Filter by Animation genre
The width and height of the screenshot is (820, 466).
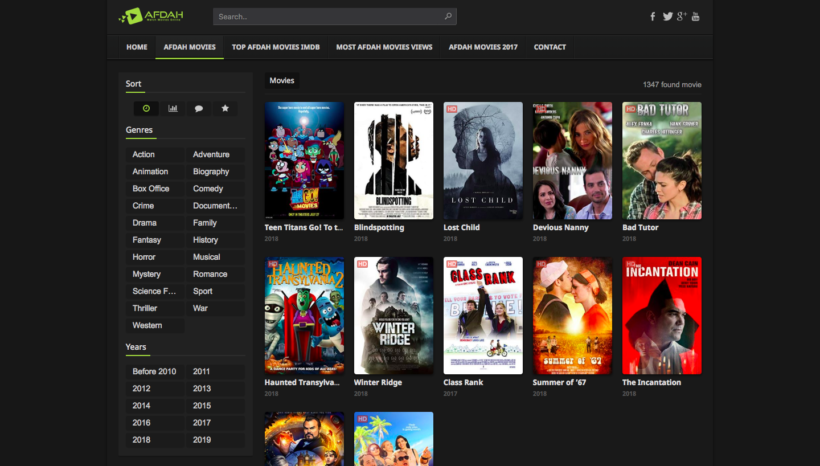[x=151, y=171]
